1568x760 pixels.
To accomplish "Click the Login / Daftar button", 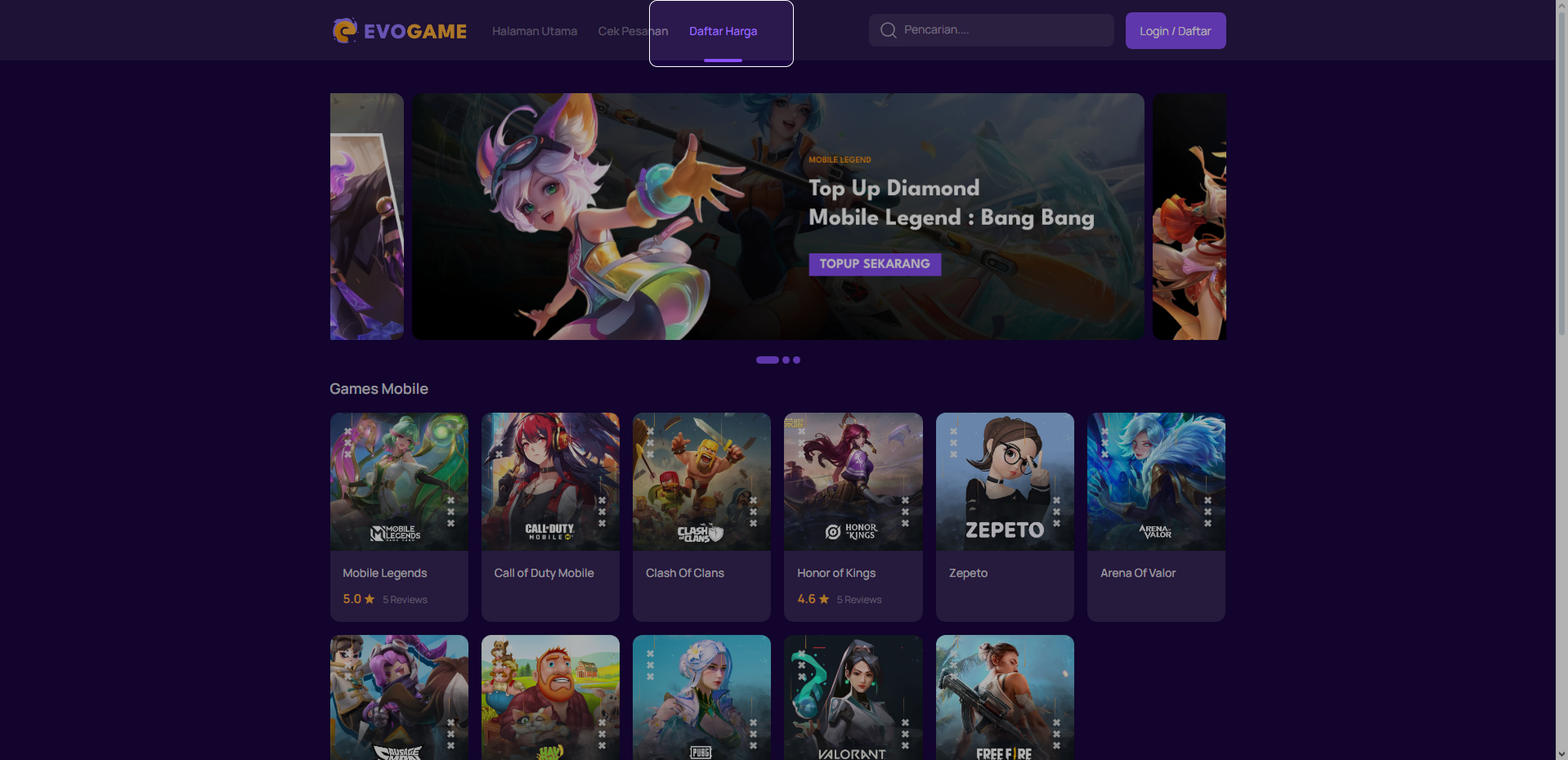I will tap(1176, 31).
